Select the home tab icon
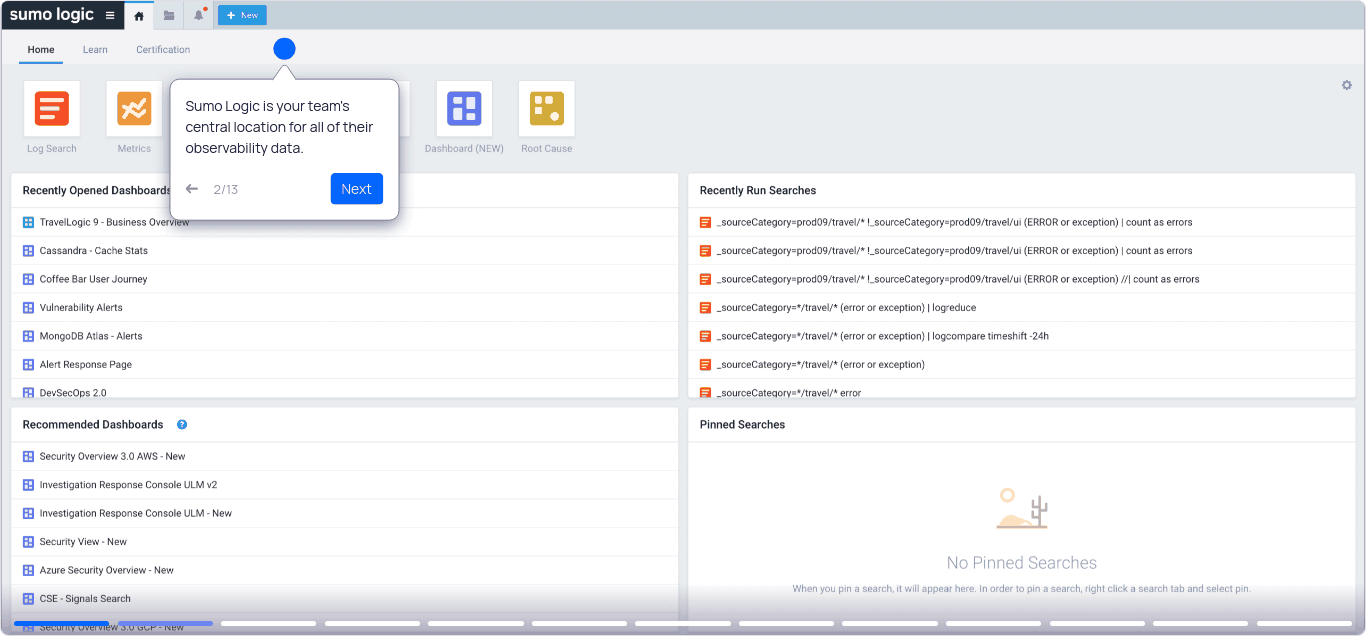1366x636 pixels. click(139, 16)
